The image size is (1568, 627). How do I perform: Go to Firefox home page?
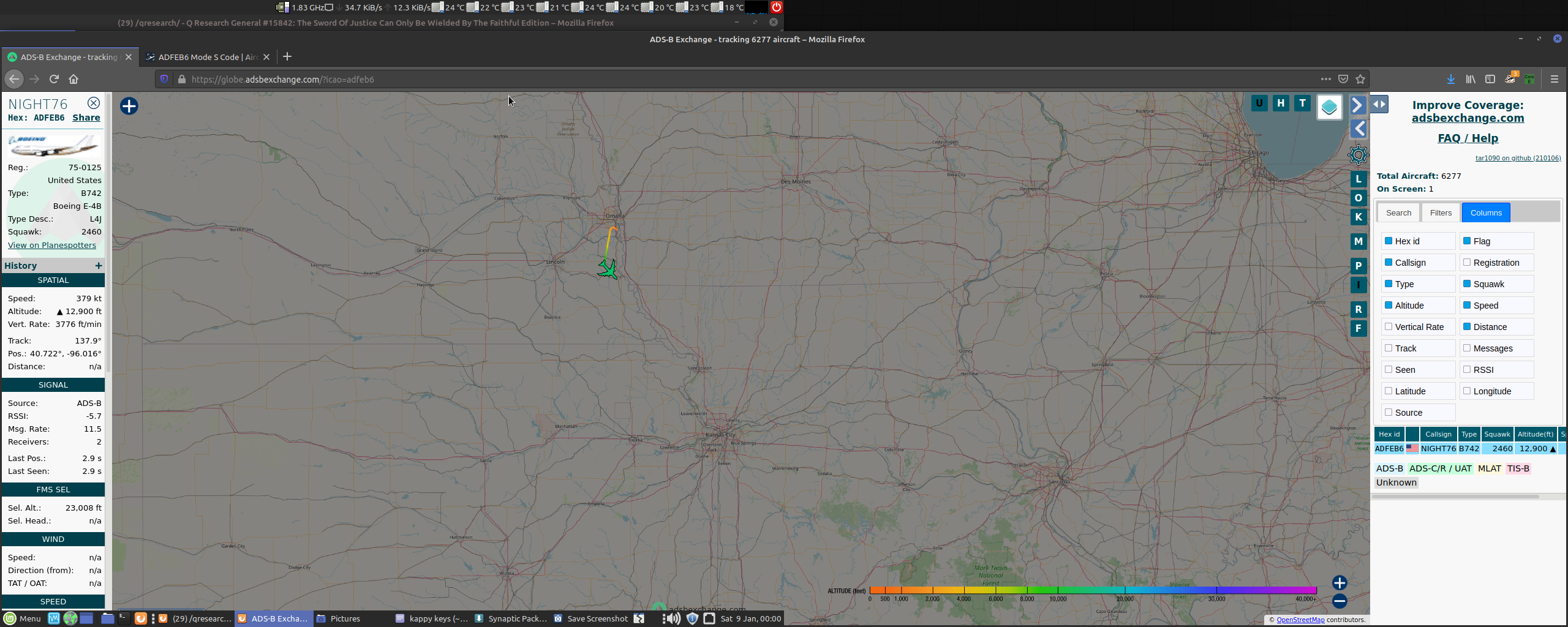tap(73, 79)
